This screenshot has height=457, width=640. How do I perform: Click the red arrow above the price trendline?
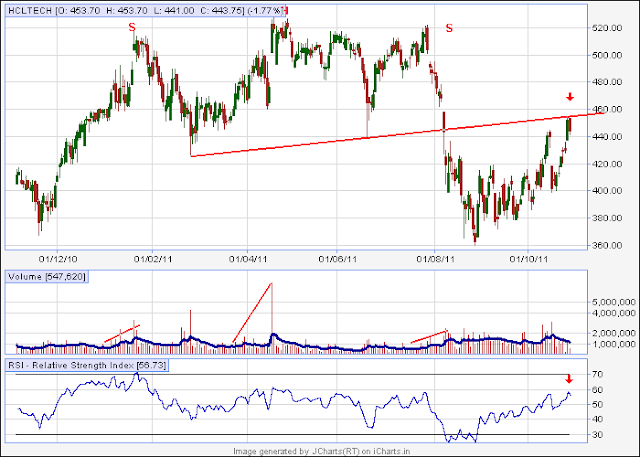[570, 97]
